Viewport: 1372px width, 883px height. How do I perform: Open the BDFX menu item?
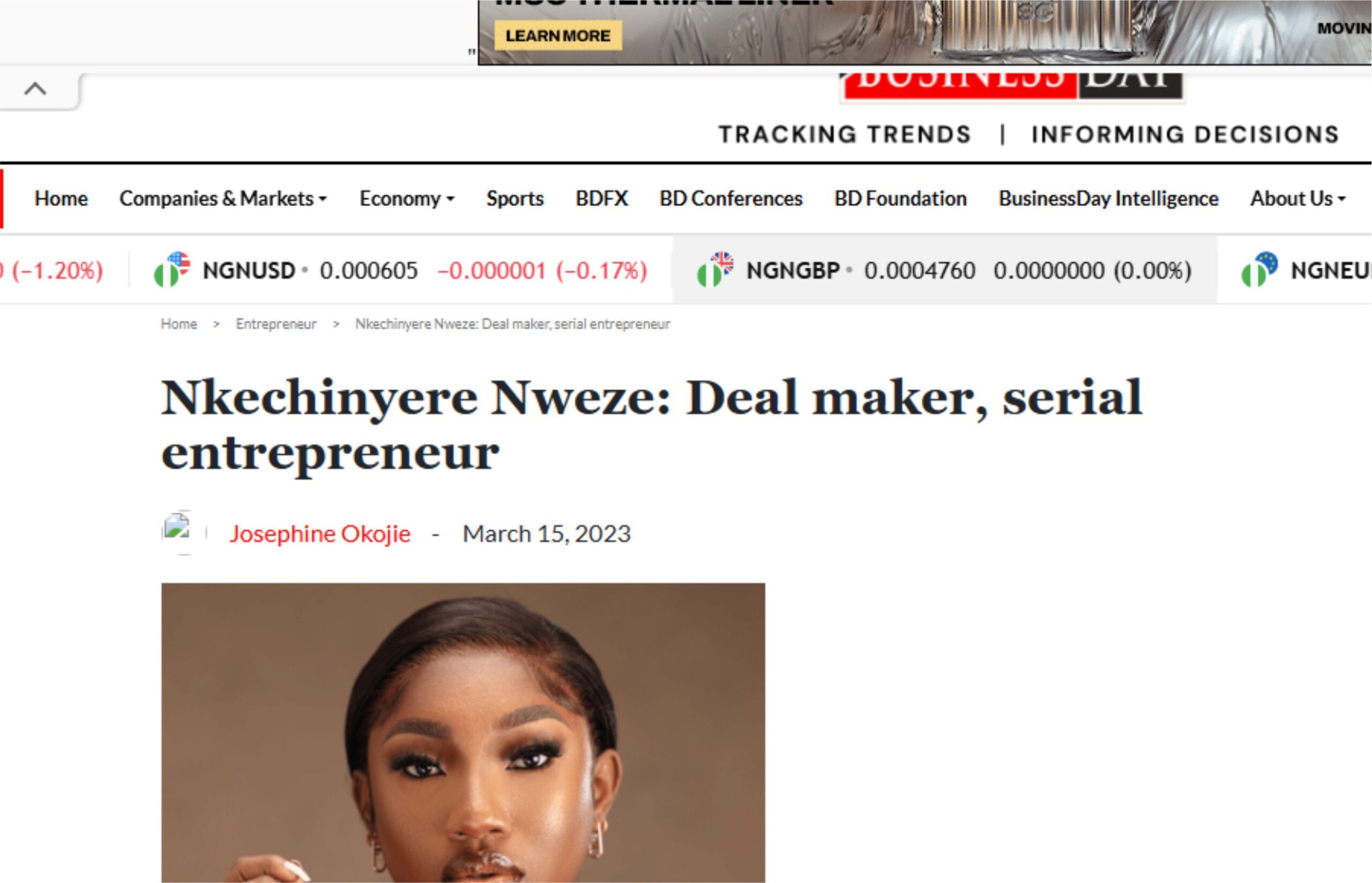point(601,198)
